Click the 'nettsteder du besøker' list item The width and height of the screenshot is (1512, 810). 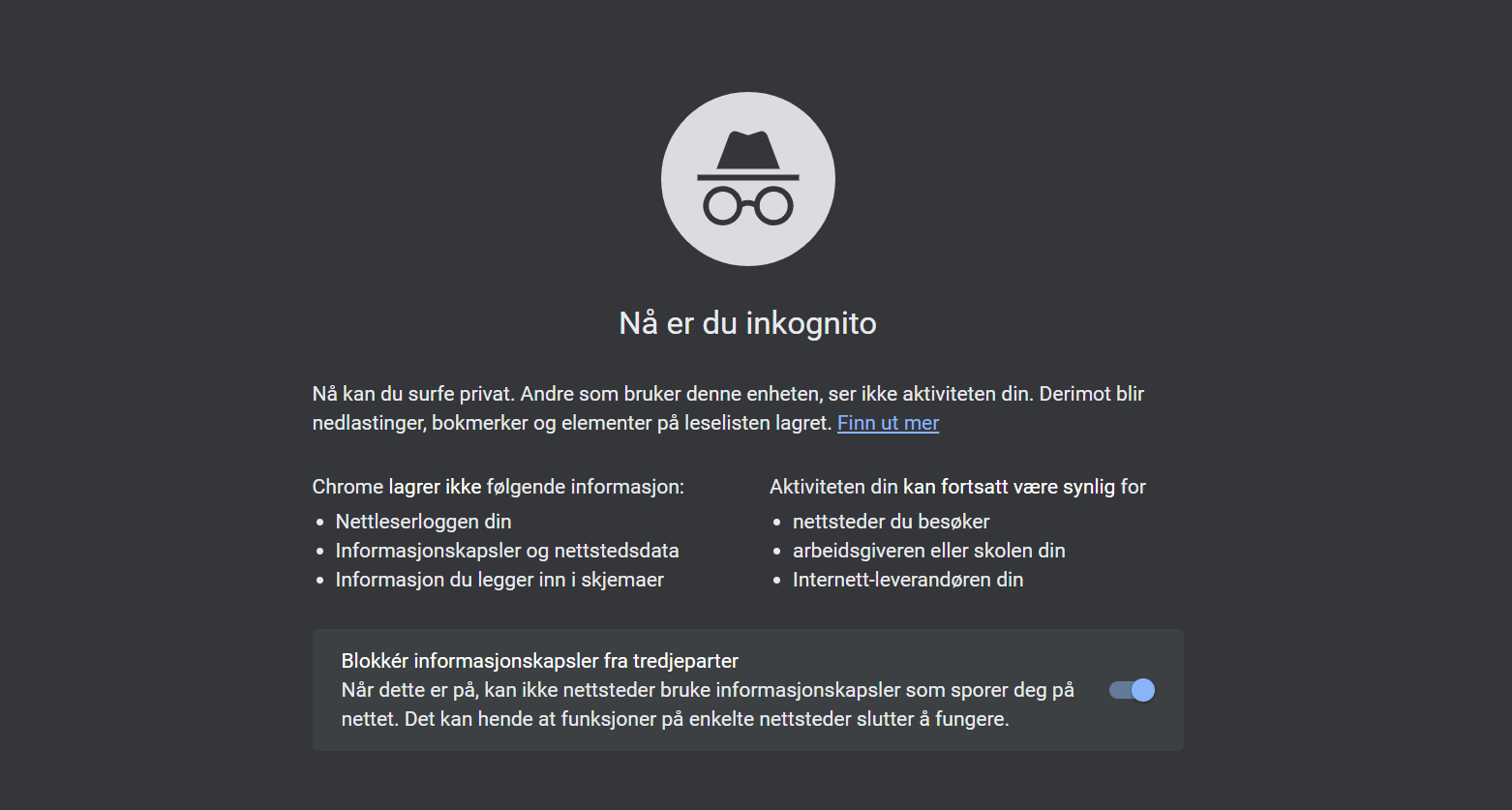coord(891,522)
